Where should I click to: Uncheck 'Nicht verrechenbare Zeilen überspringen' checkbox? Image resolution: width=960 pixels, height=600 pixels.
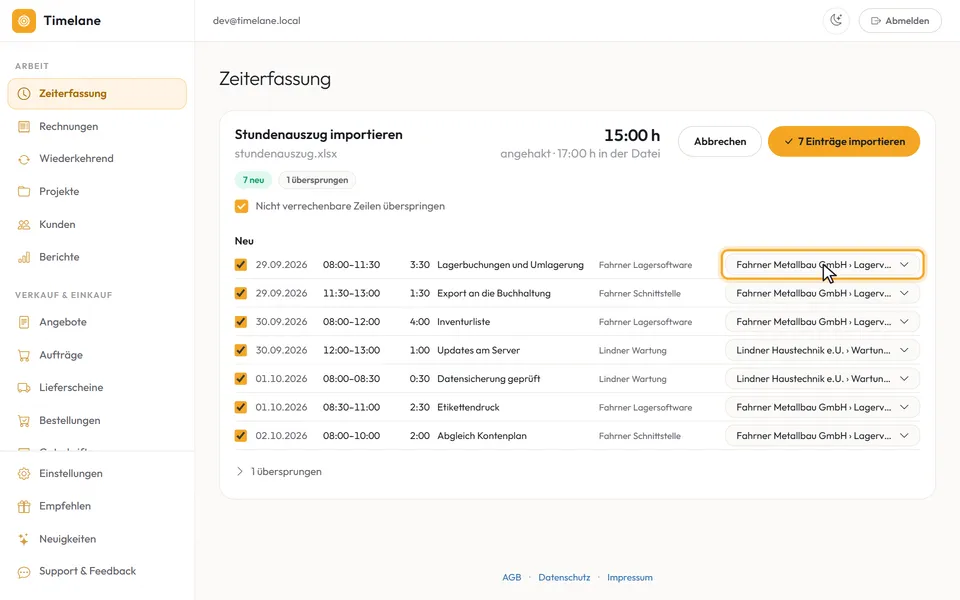241,206
